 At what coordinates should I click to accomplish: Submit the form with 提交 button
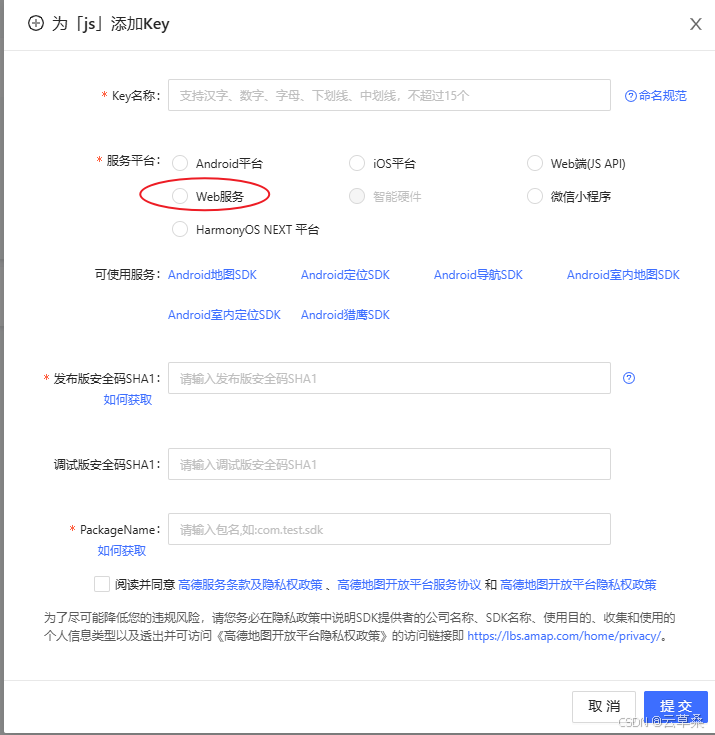point(676,706)
